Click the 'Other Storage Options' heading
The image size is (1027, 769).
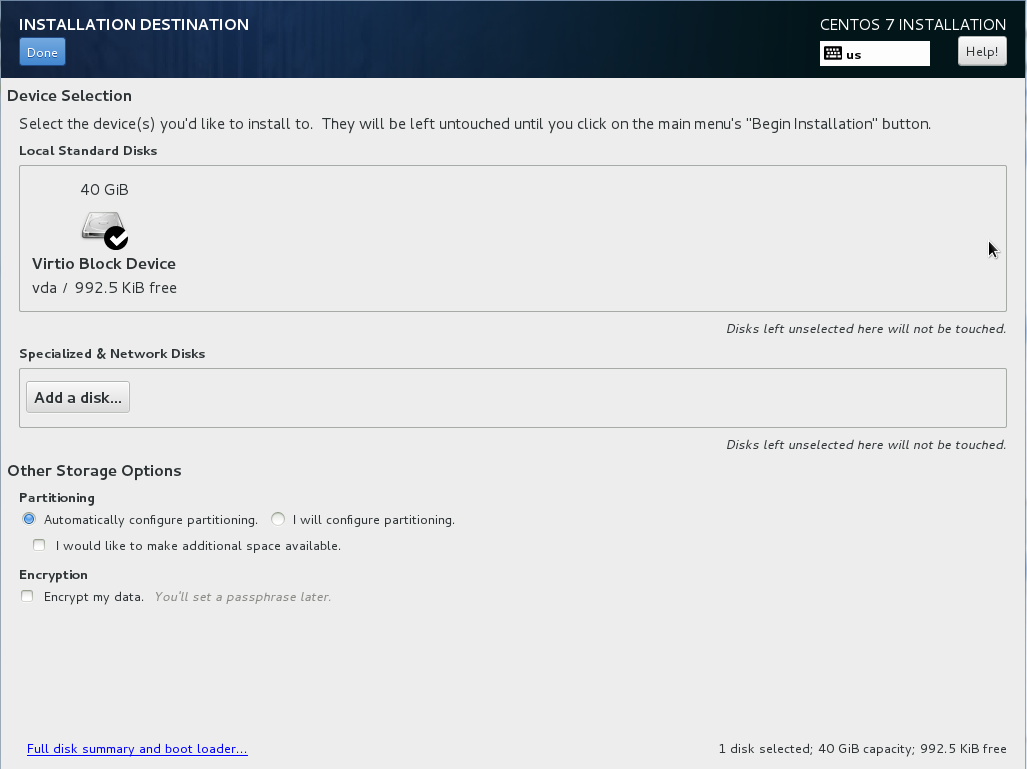(x=94, y=471)
